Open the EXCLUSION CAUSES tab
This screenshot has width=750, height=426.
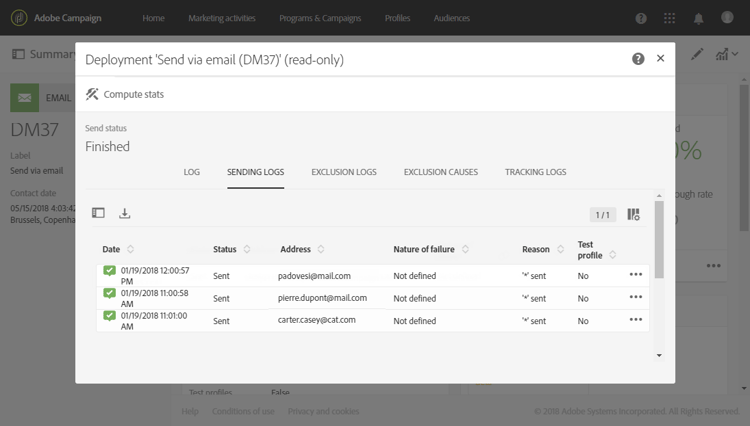pyautogui.click(x=441, y=172)
